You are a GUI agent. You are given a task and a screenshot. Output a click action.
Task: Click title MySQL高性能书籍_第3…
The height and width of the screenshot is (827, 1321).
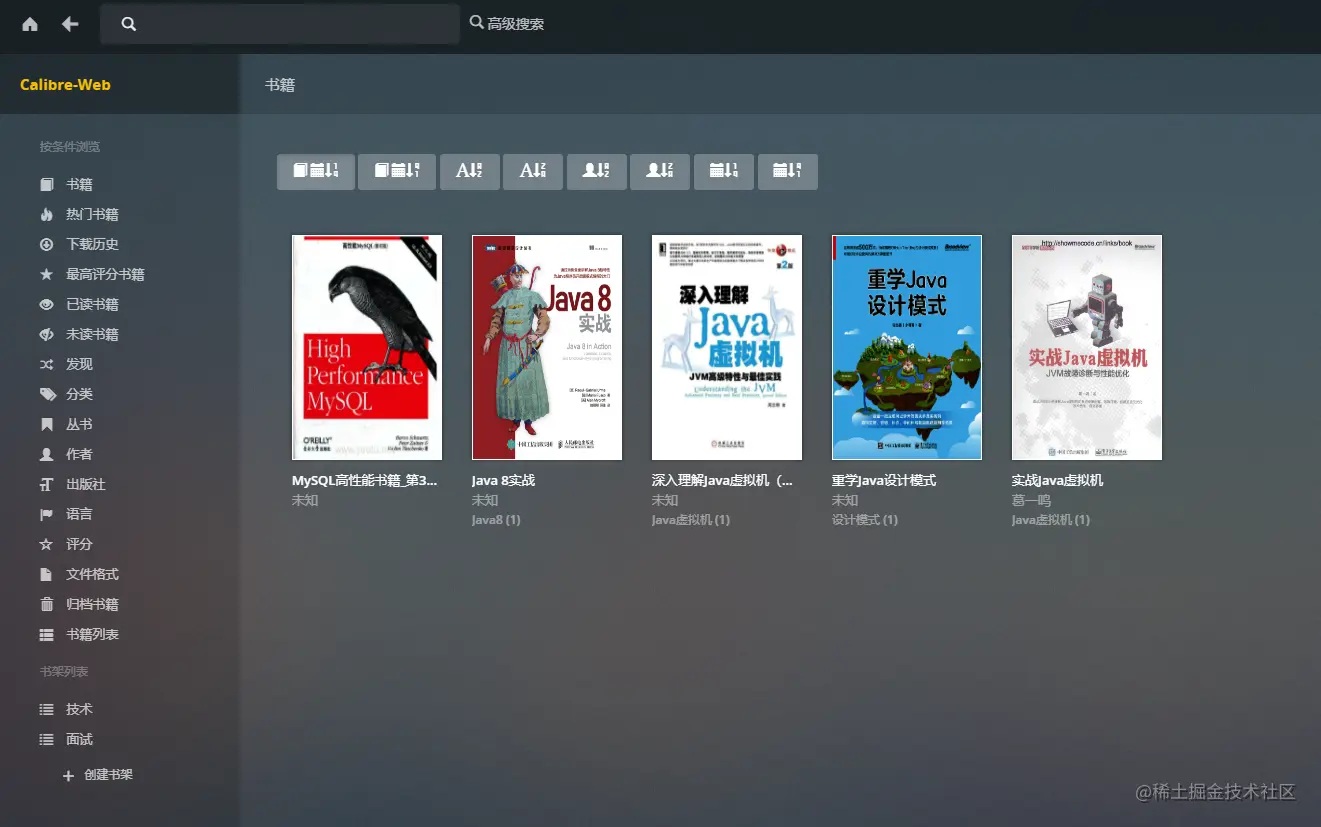coord(365,480)
